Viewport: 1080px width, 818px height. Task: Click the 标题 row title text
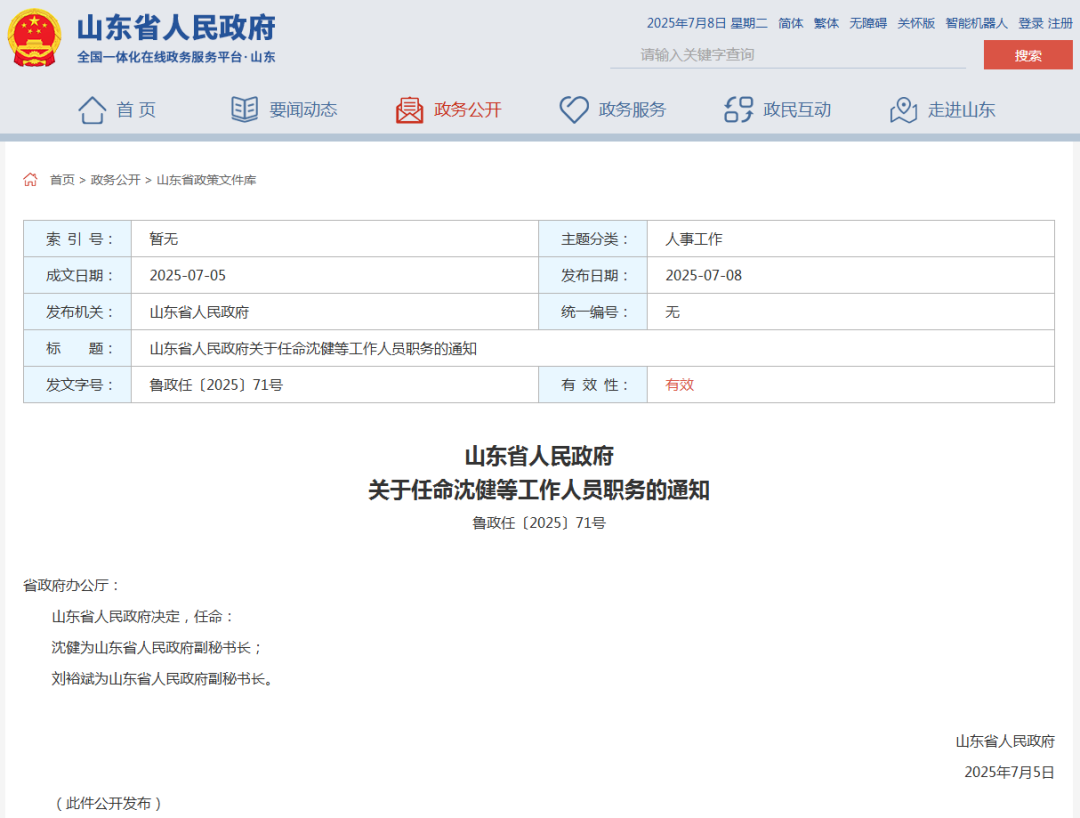tap(313, 348)
